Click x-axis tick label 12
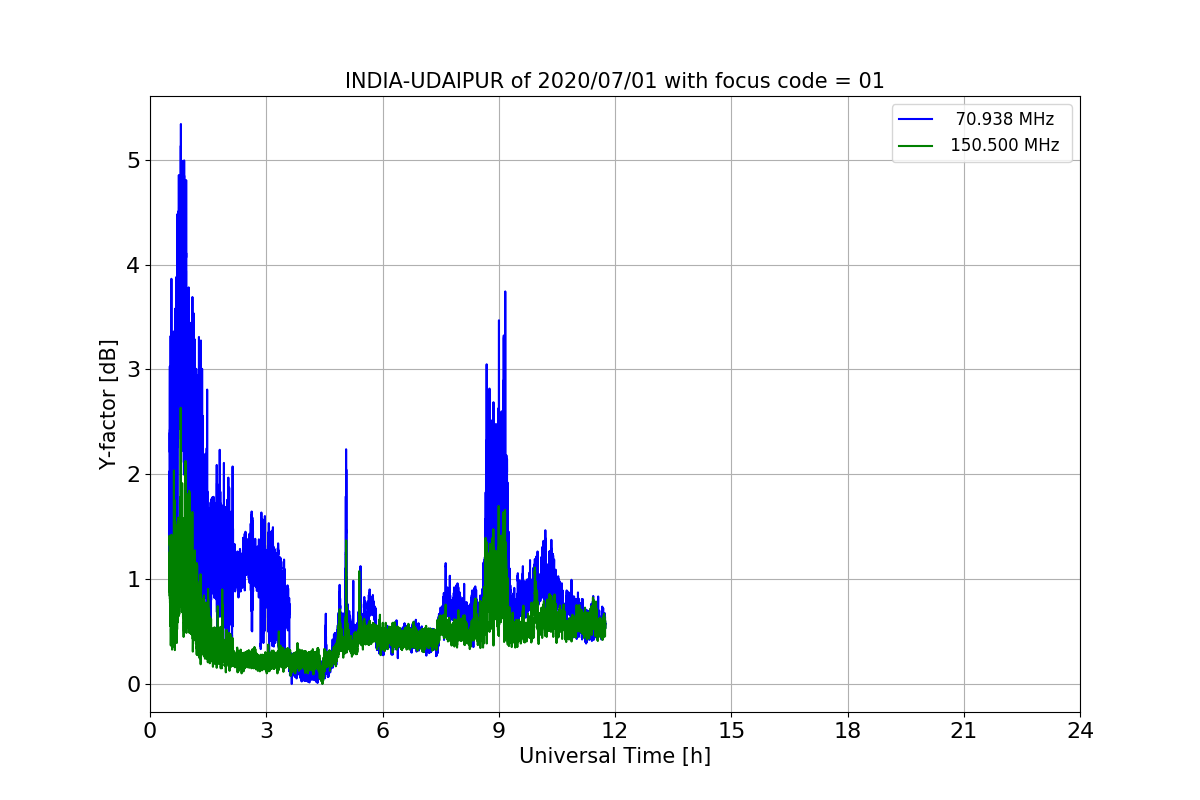 615,731
